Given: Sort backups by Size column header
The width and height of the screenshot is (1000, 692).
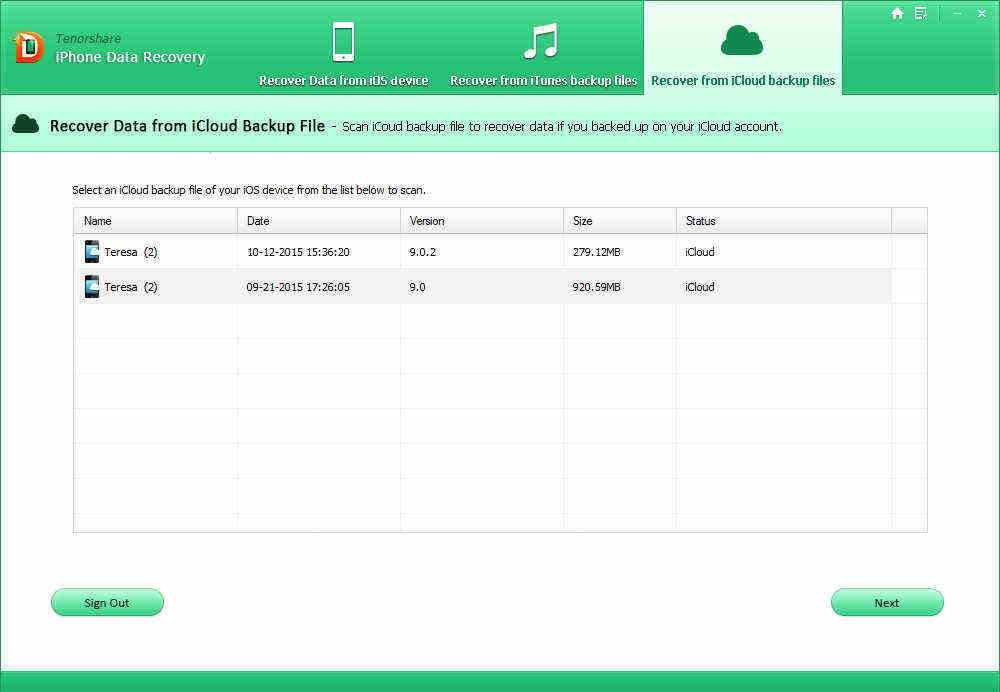Looking at the screenshot, I should click(x=620, y=221).
